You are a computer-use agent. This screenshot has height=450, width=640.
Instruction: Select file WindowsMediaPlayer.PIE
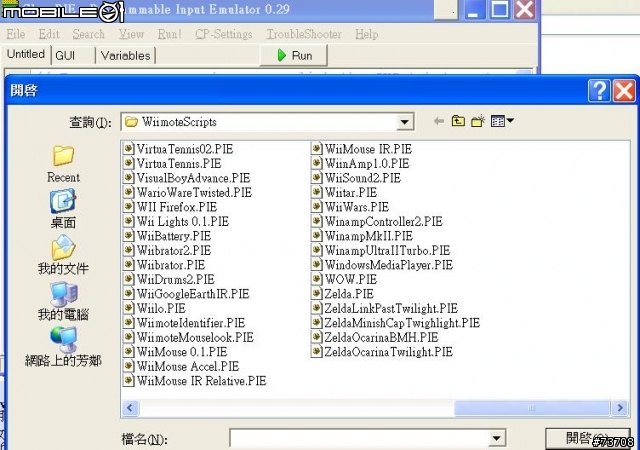[x=389, y=265]
